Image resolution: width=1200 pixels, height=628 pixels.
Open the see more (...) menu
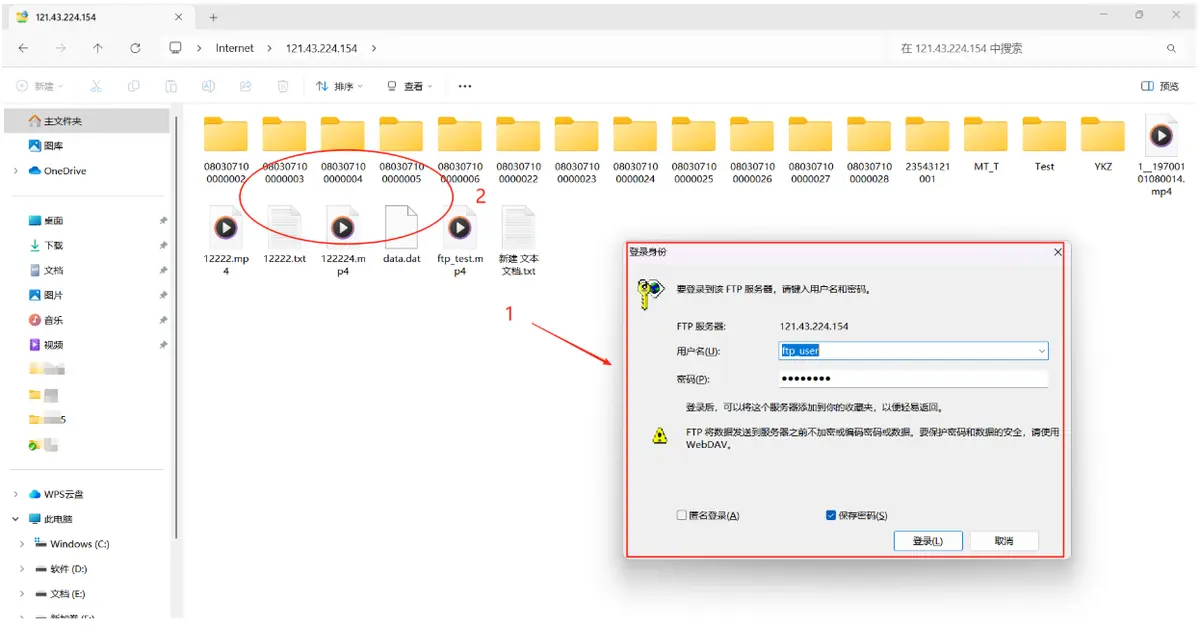click(x=464, y=87)
